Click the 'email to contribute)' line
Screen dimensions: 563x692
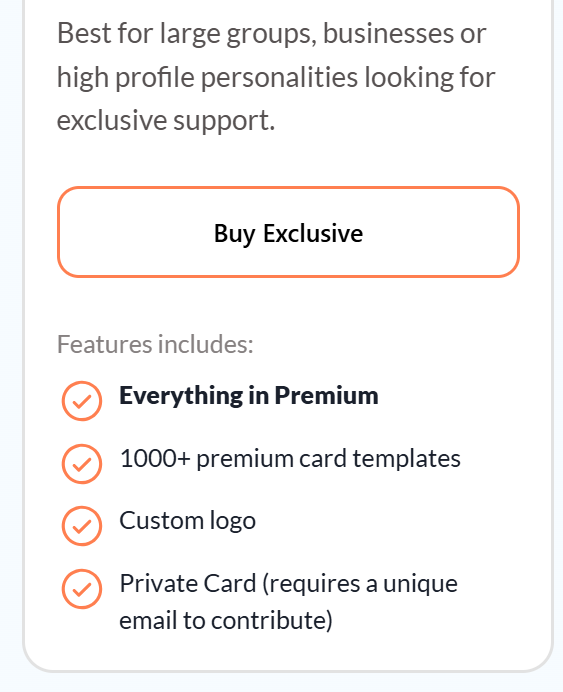pyautogui.click(x=226, y=621)
